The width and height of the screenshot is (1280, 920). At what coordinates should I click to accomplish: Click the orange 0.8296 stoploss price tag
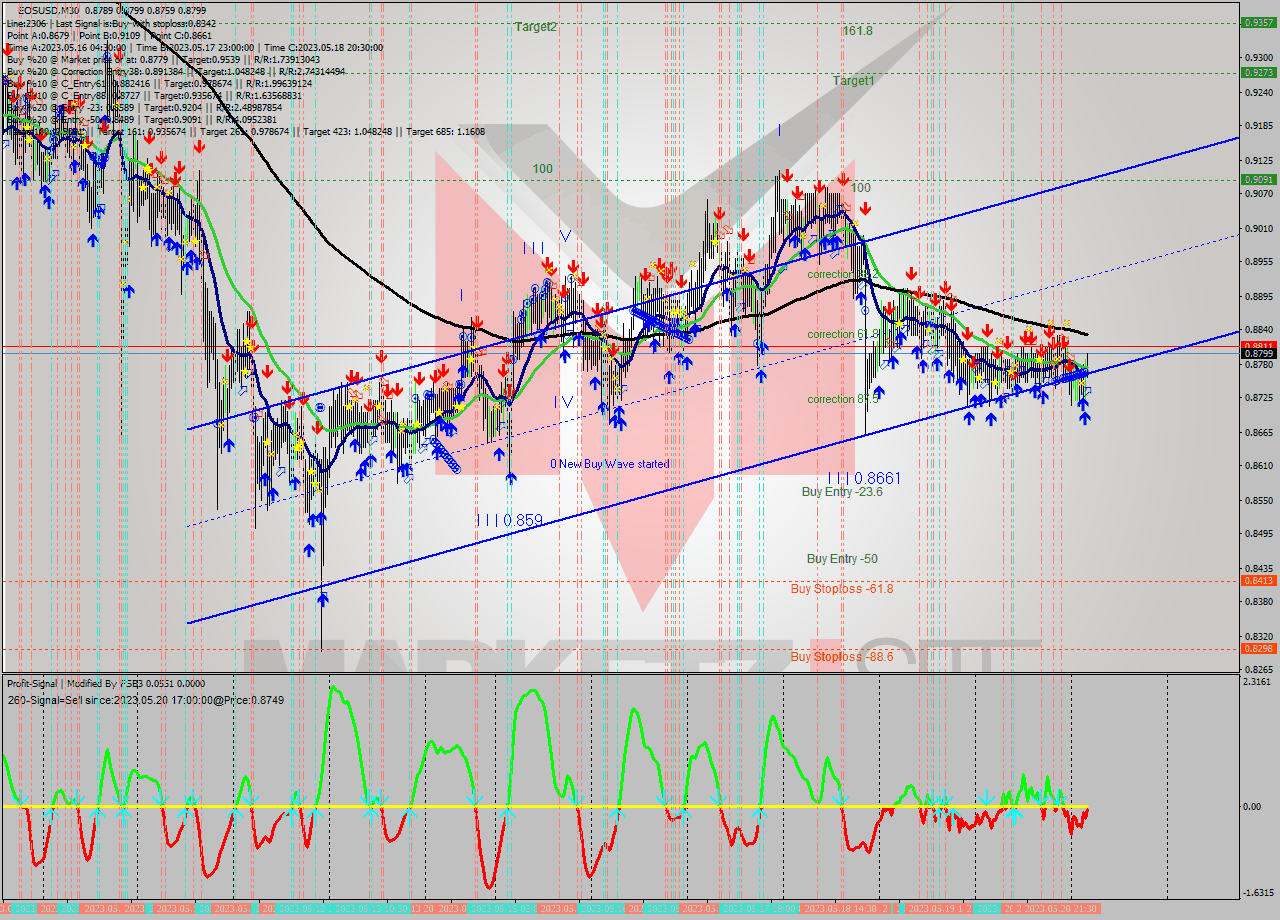point(1257,649)
